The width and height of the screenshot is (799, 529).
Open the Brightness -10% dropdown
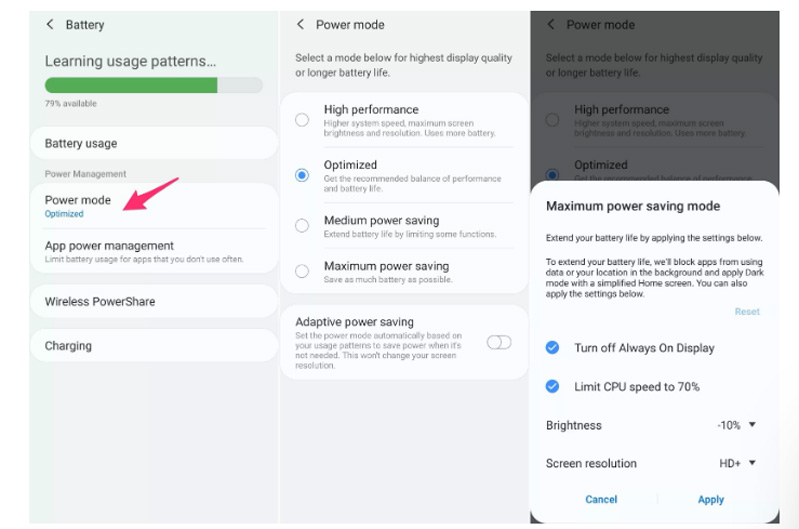click(x=736, y=425)
